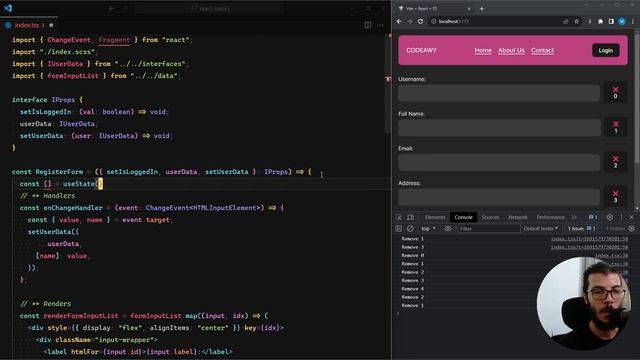Remove the Username field with red X
The width and height of the screenshot is (640, 360).
click(x=616, y=92)
